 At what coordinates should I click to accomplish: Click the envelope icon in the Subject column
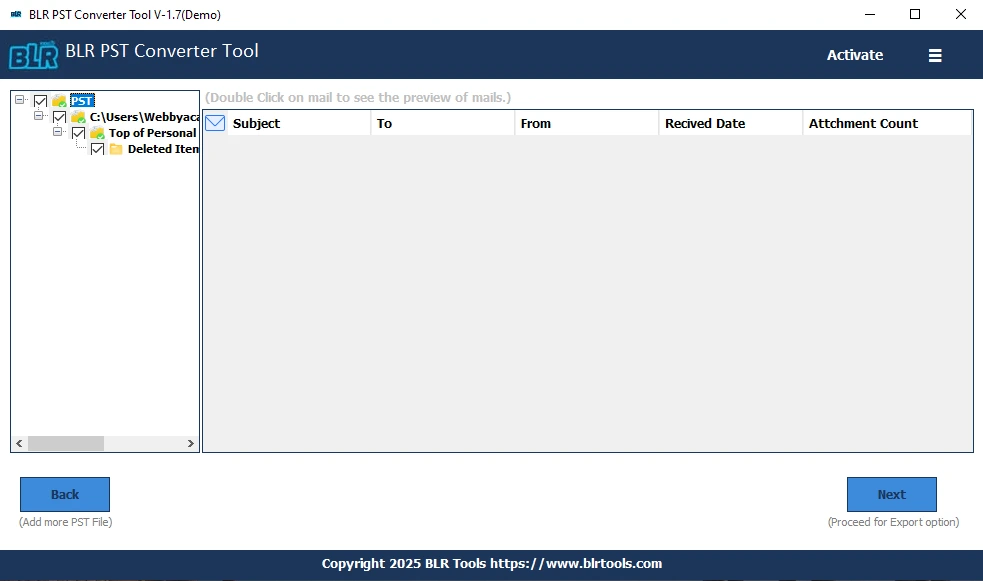214,122
